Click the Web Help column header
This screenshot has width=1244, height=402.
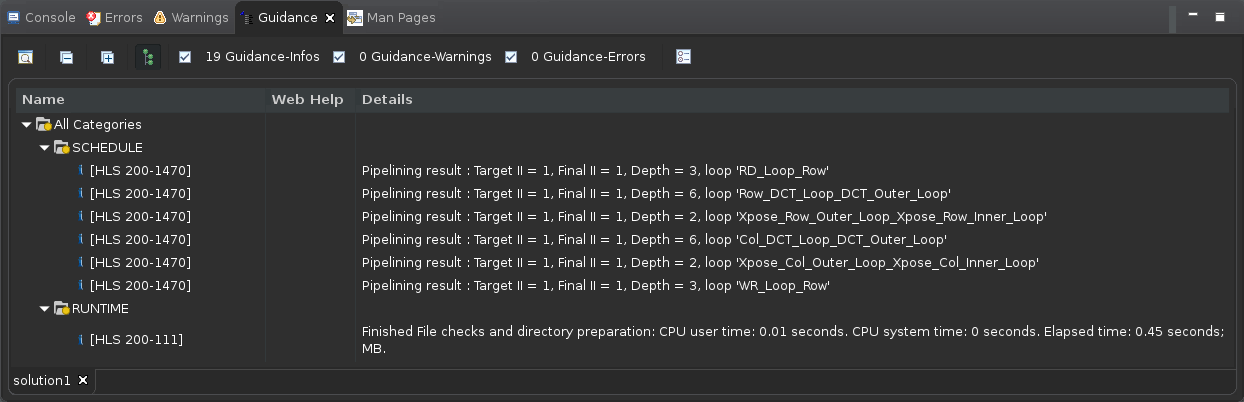[x=307, y=100]
